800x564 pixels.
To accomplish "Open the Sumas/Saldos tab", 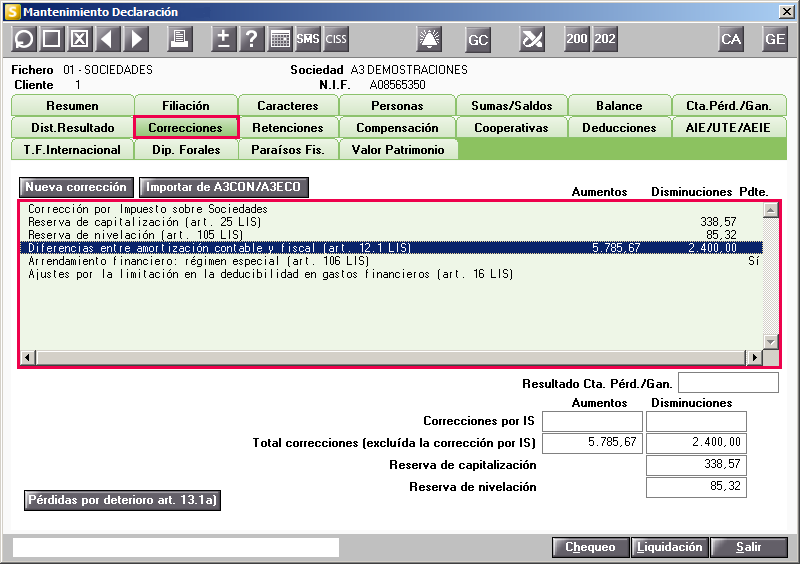I will 512,106.
